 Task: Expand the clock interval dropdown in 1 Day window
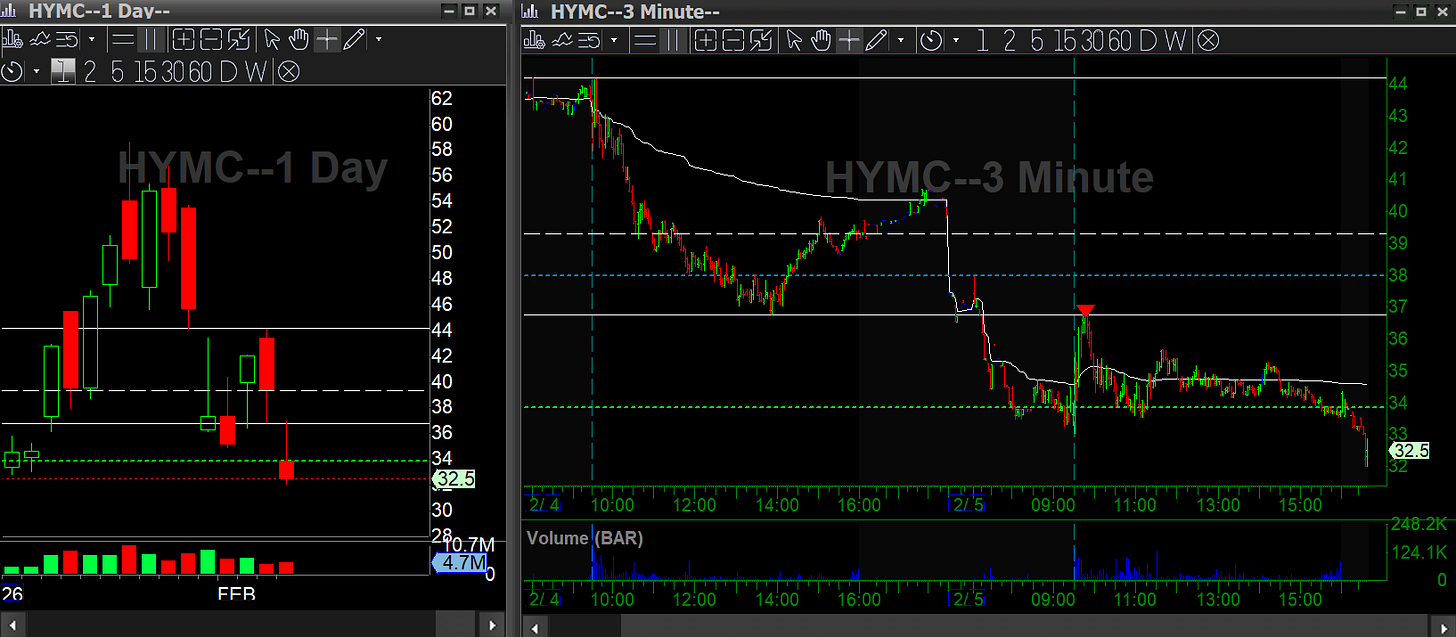coord(36,71)
